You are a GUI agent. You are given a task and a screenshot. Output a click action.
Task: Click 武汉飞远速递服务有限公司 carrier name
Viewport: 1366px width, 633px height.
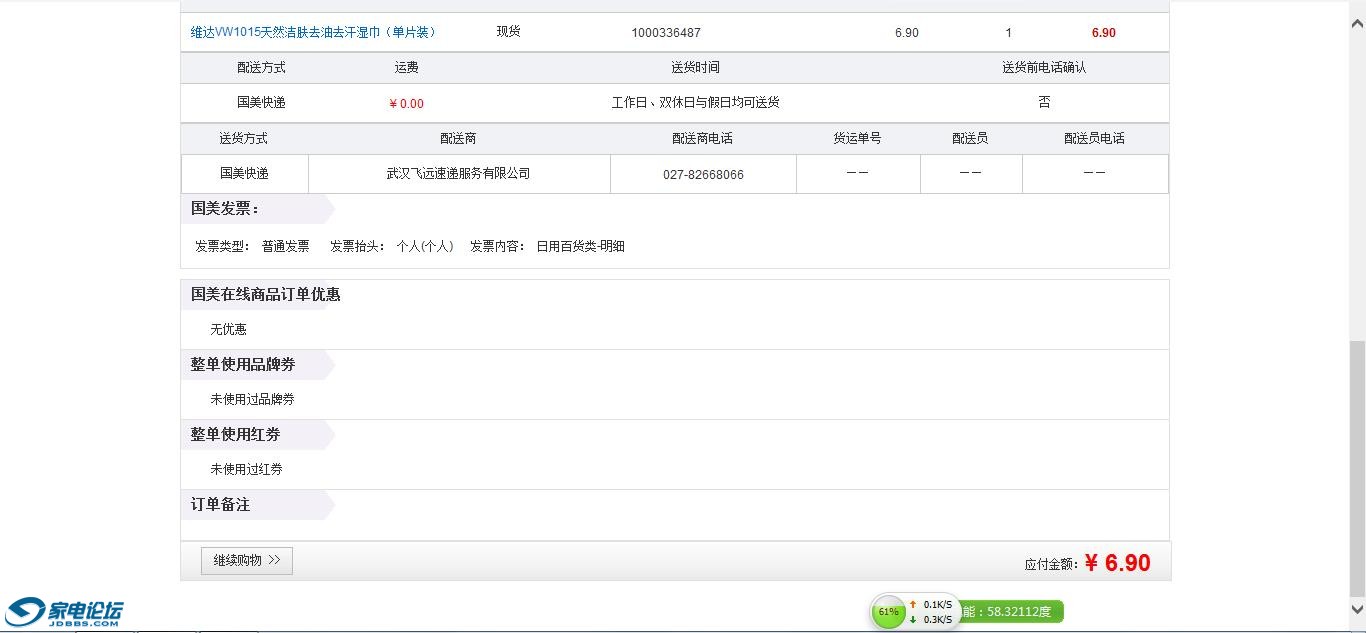coord(458,174)
